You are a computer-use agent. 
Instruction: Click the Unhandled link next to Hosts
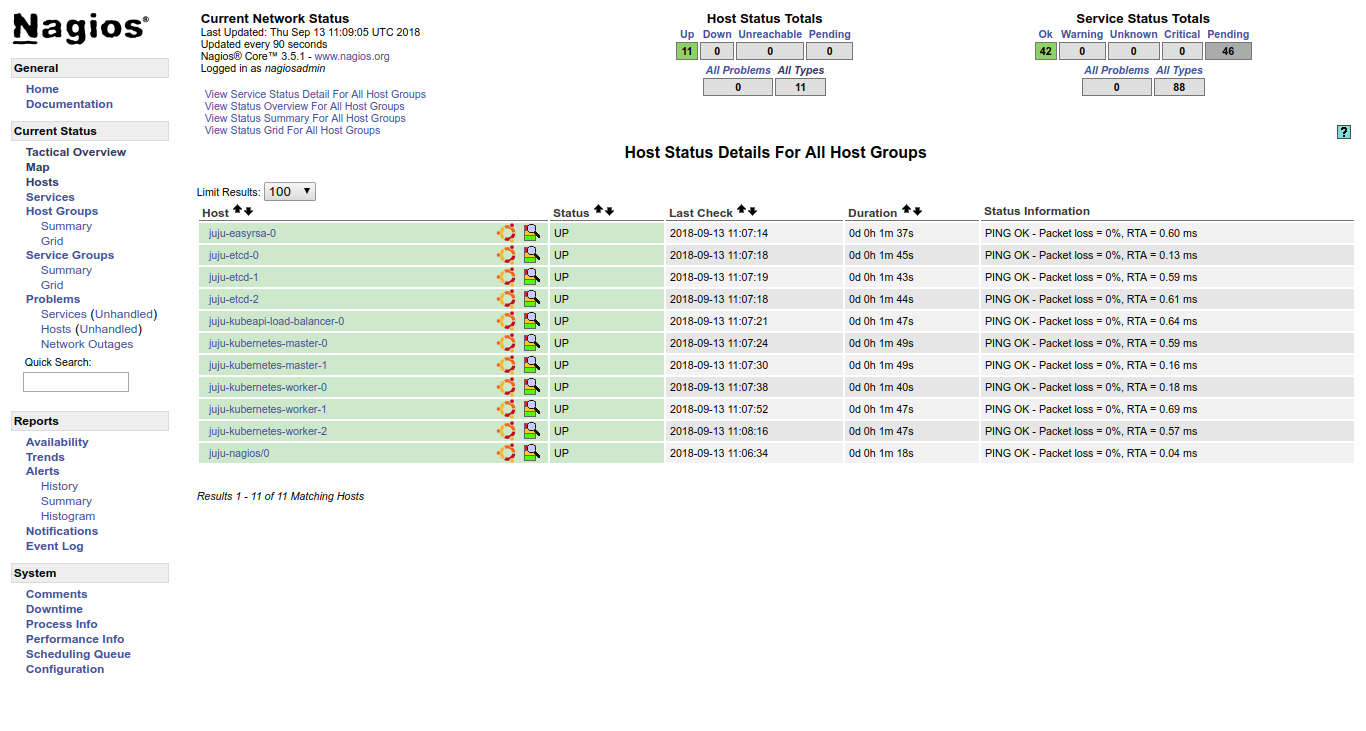tap(108, 329)
